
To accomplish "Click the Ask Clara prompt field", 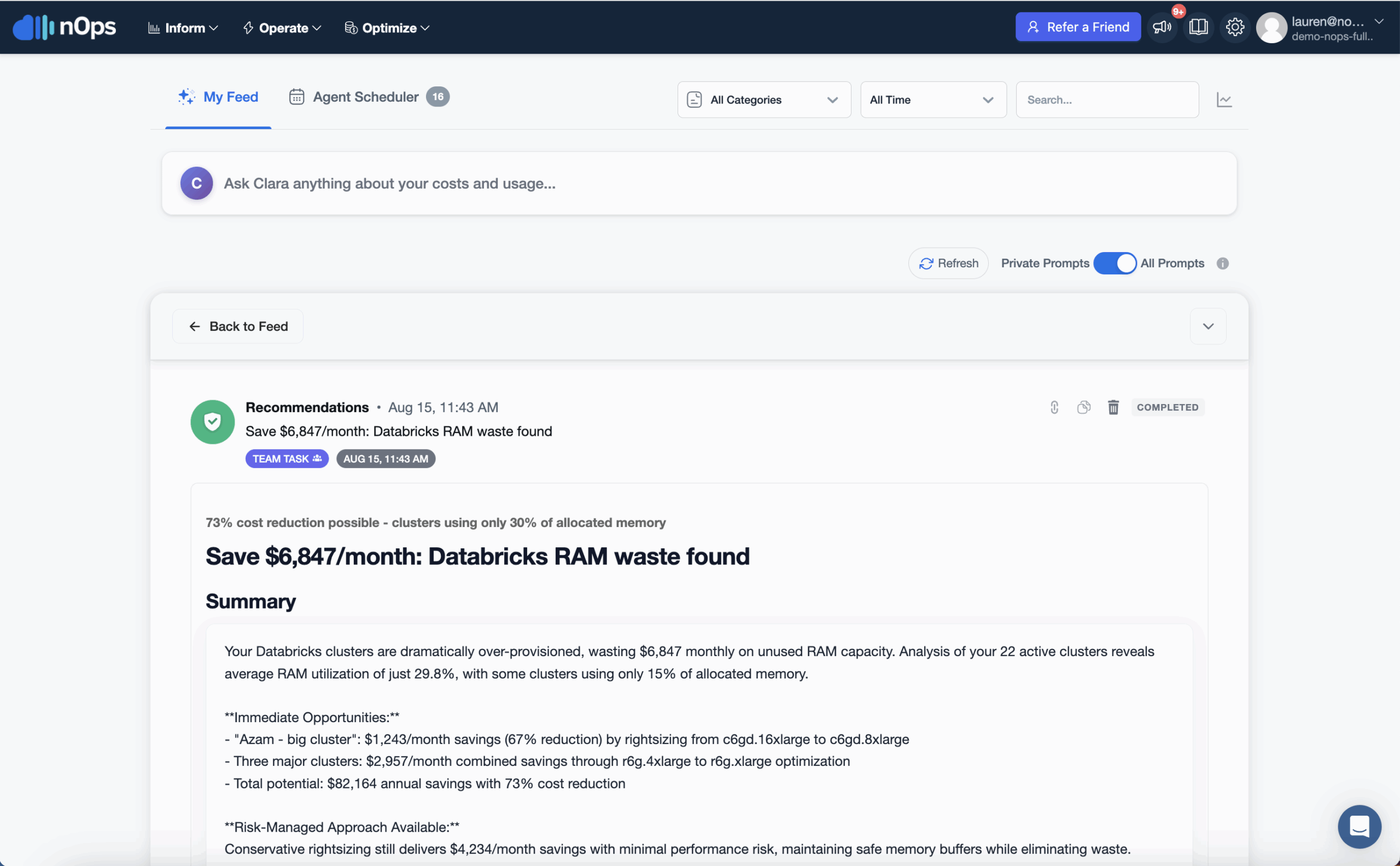I will point(699,183).
